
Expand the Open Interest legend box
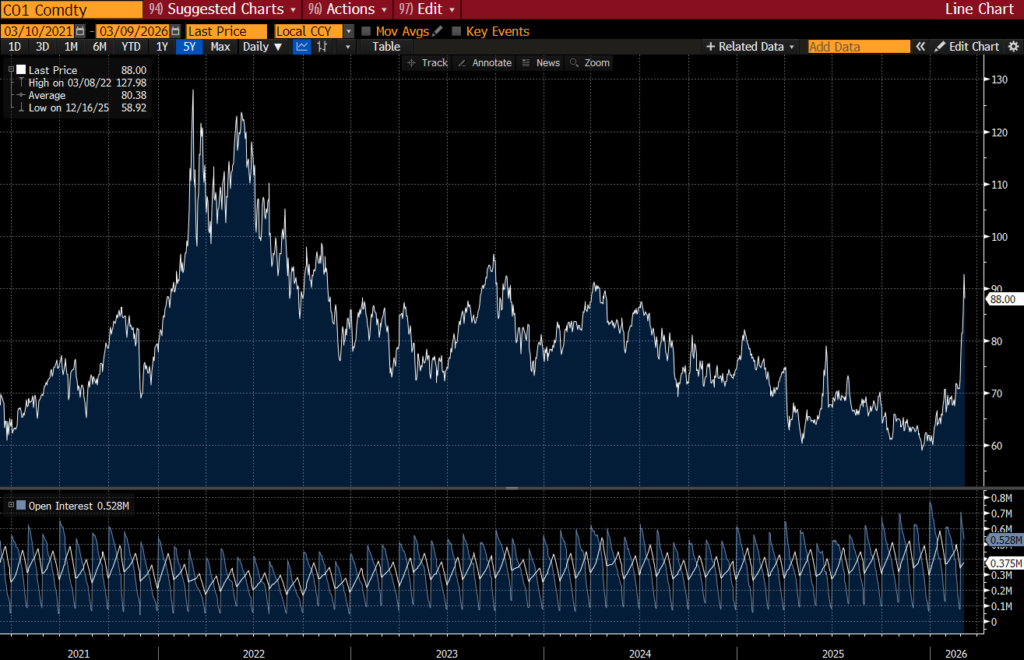(x=11, y=505)
